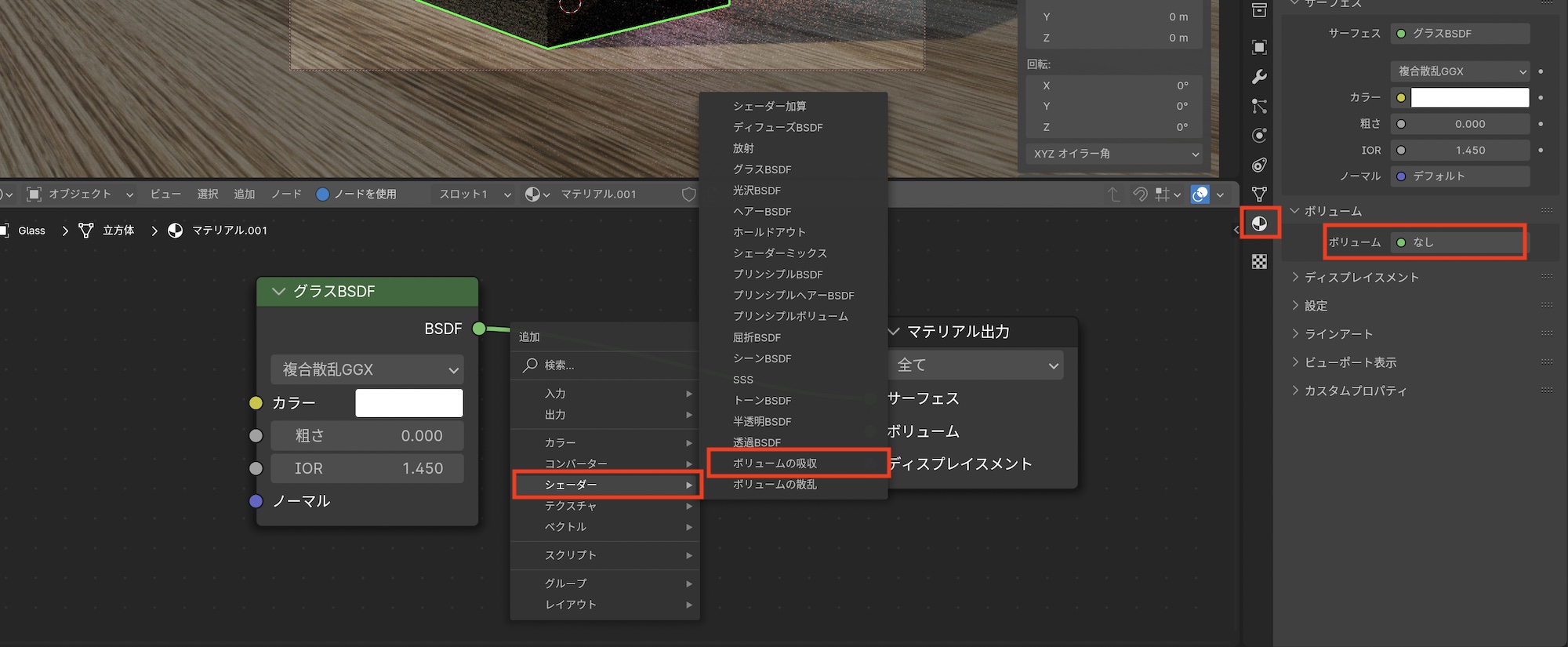This screenshot has height=647, width=1568.
Task: Open the Texture properties checkerboard icon
Action: click(1259, 261)
